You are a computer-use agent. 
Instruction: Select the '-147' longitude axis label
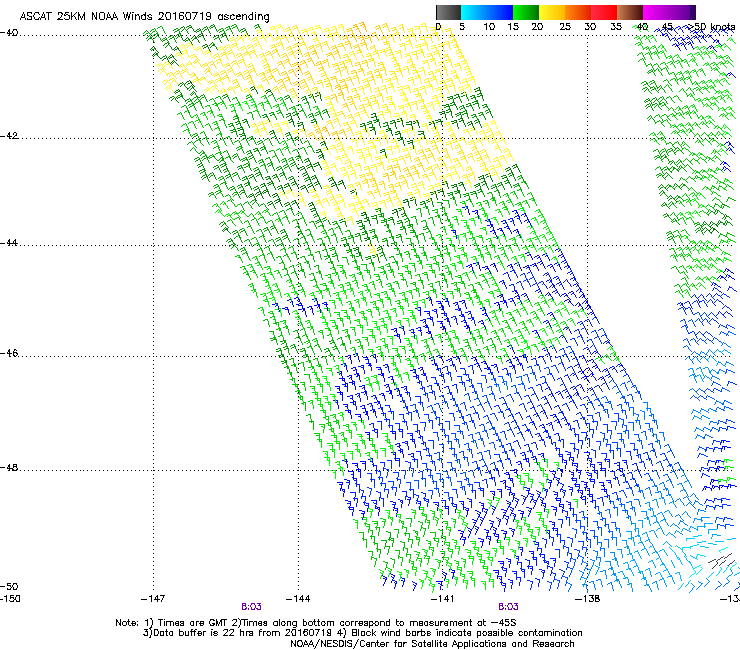pos(153,599)
